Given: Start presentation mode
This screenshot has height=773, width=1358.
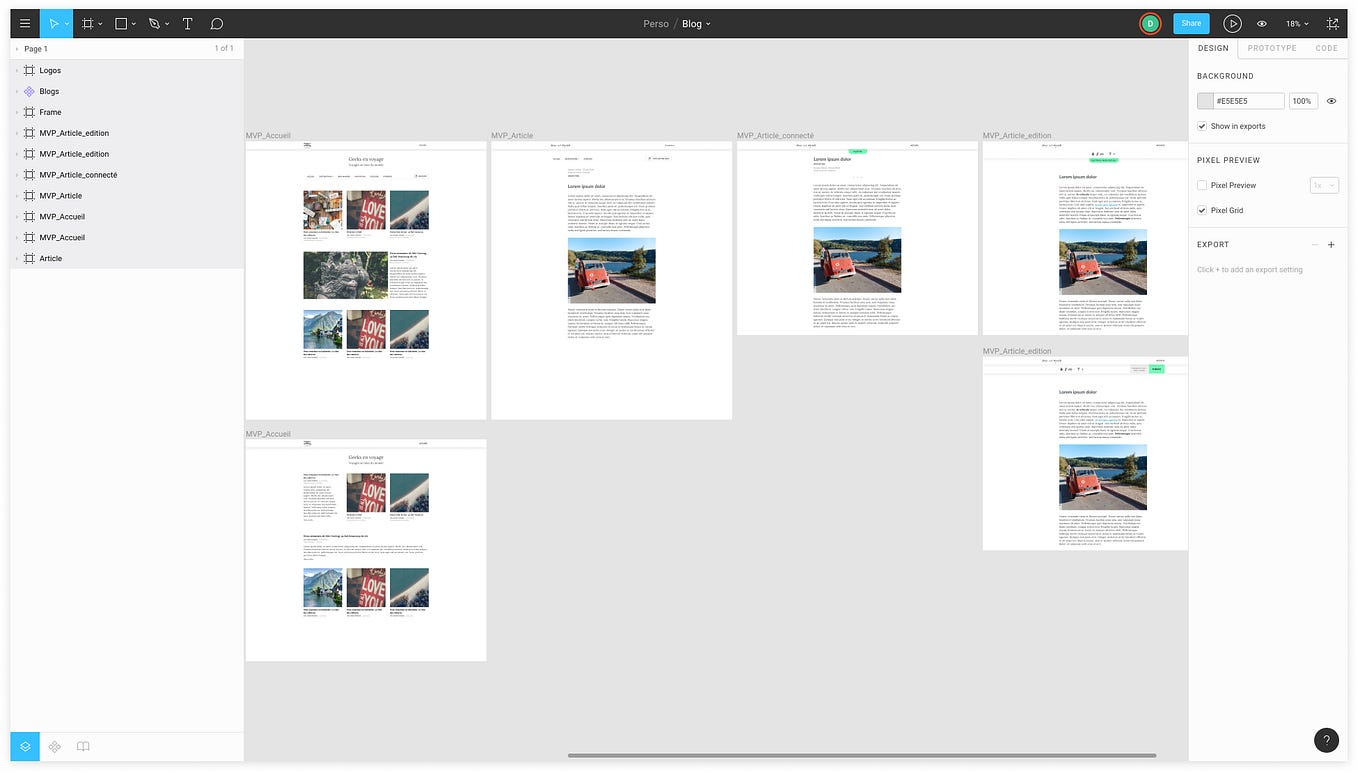Looking at the screenshot, I should click(x=1233, y=23).
